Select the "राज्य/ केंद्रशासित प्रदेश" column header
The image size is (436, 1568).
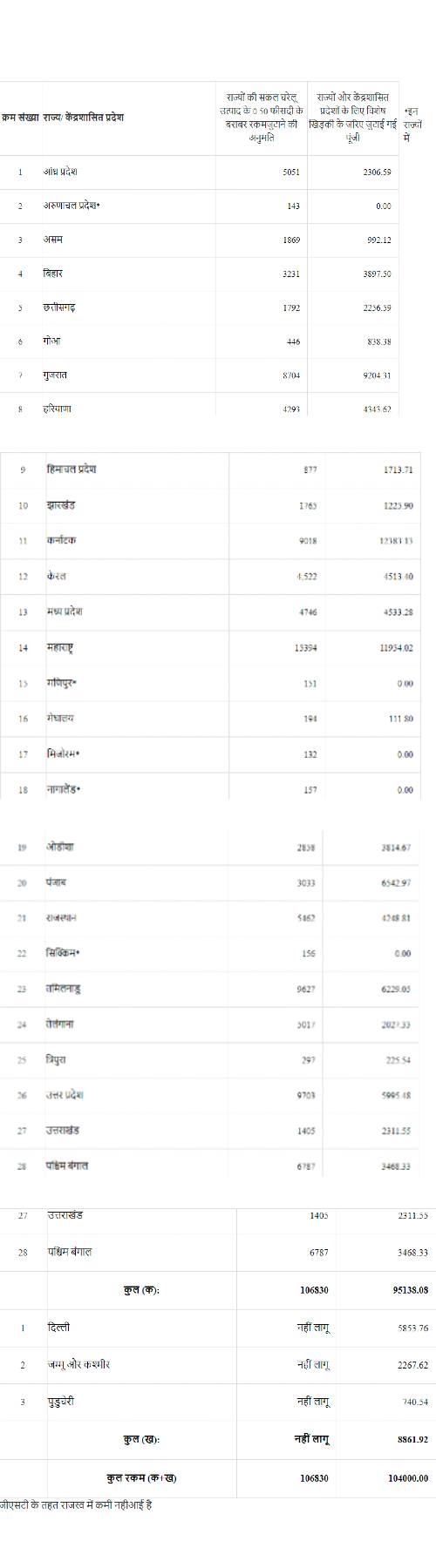click(x=83, y=118)
